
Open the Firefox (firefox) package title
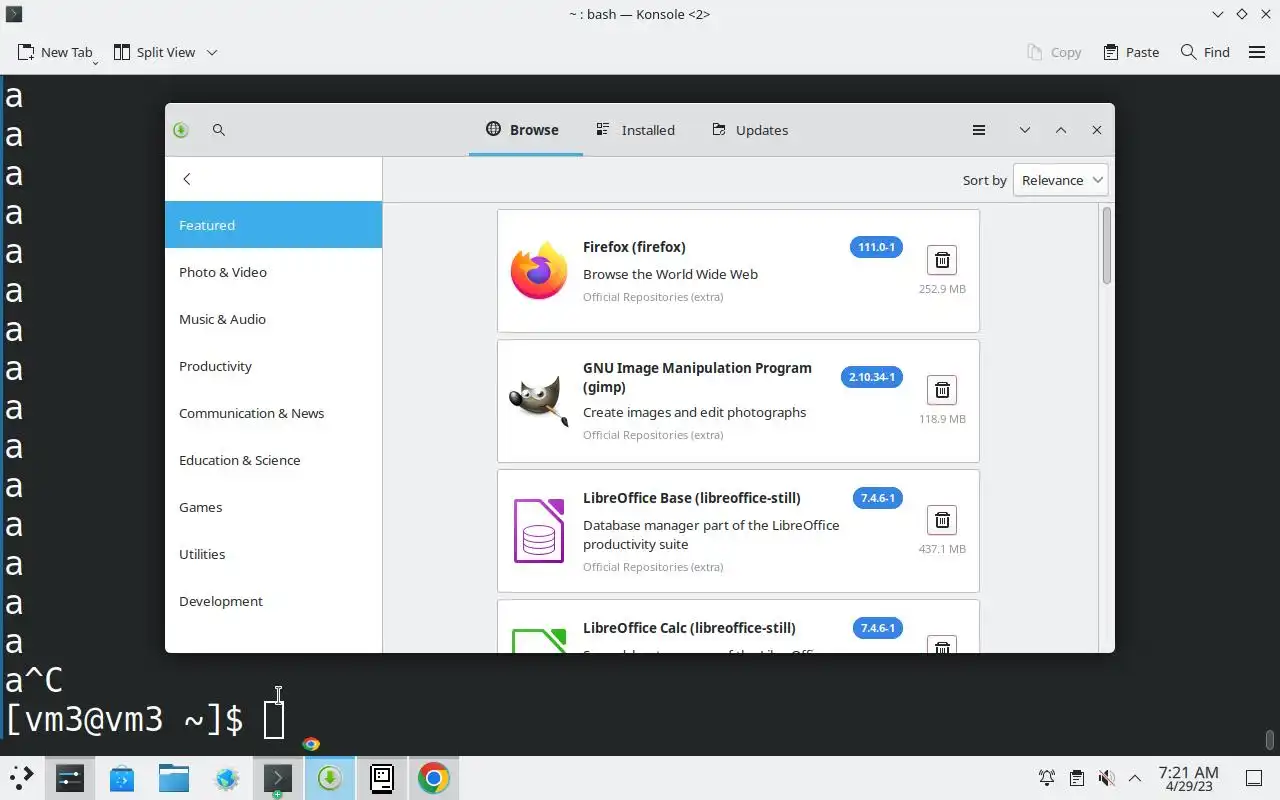[634, 247]
